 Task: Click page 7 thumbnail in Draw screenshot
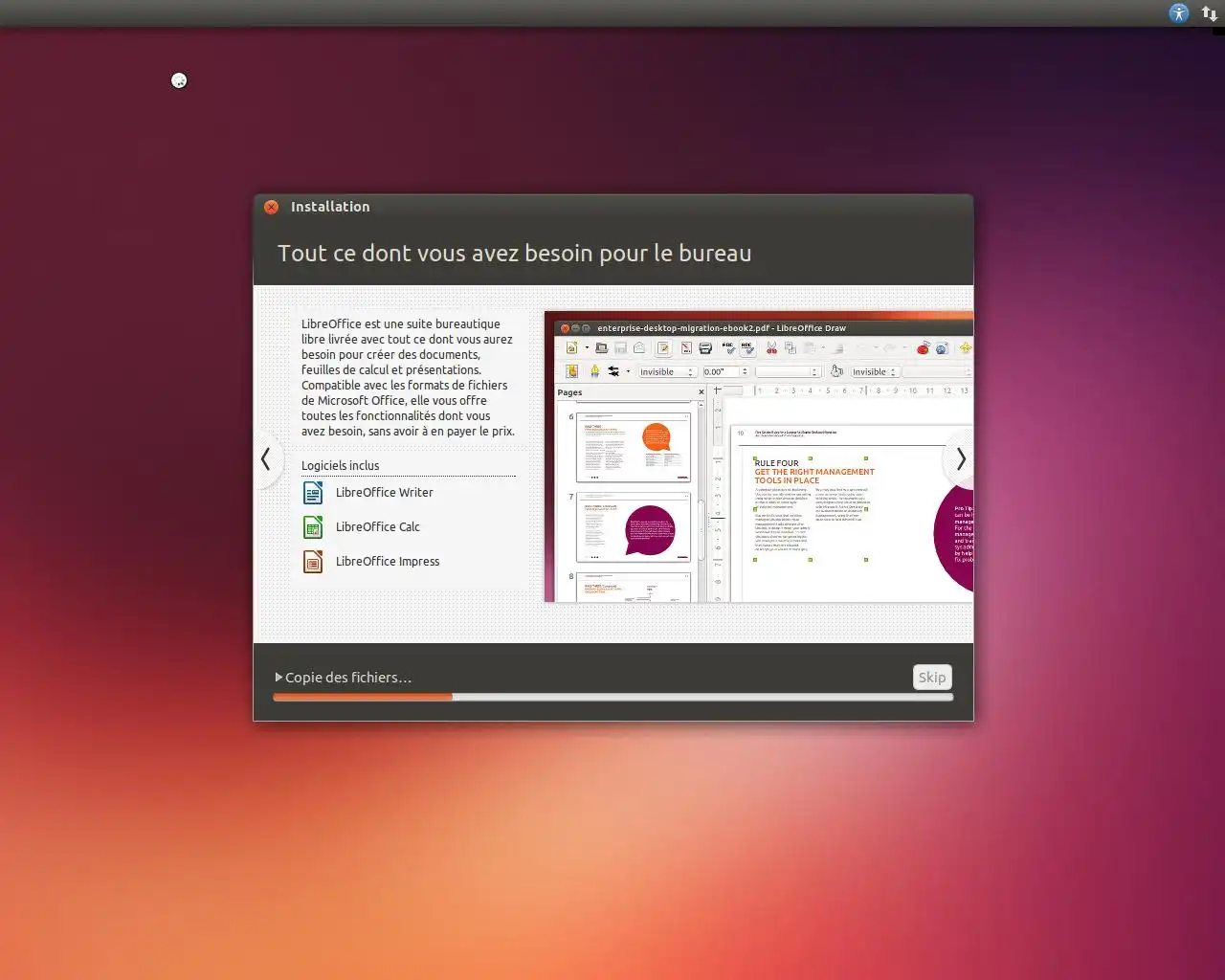pos(634,527)
